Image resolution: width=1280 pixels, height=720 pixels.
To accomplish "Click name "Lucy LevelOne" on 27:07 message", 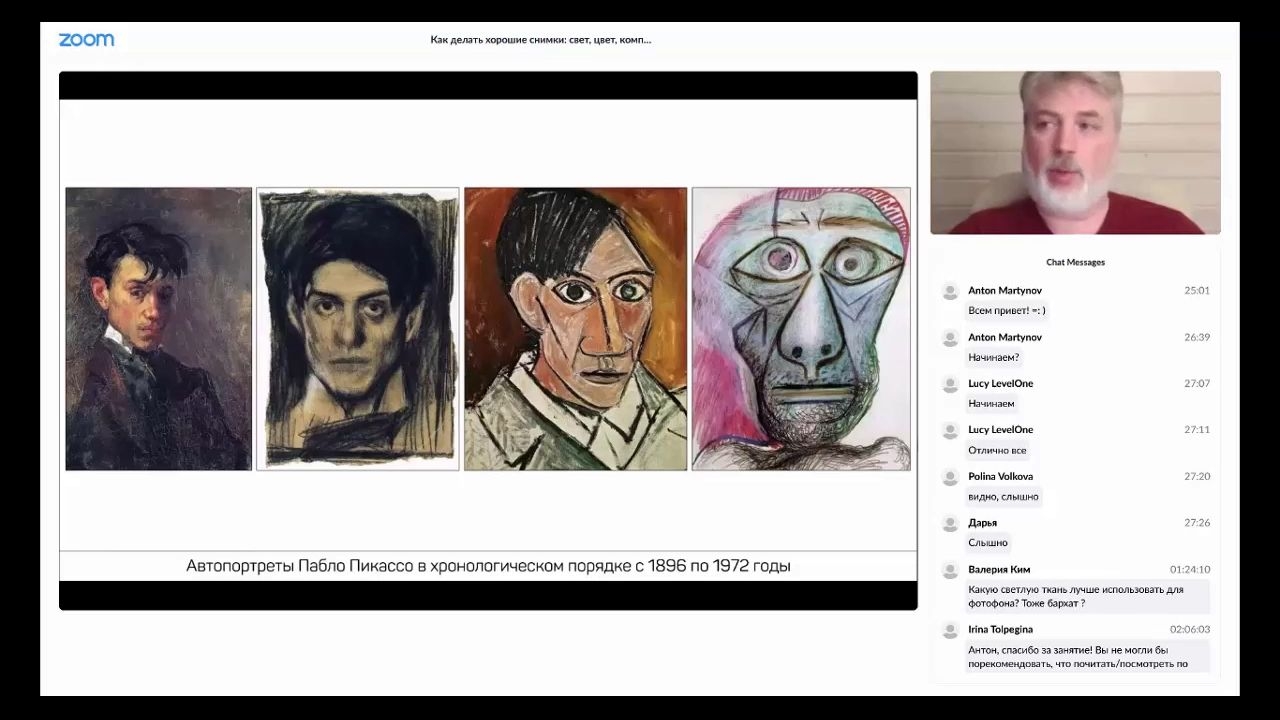I will click(1001, 384).
